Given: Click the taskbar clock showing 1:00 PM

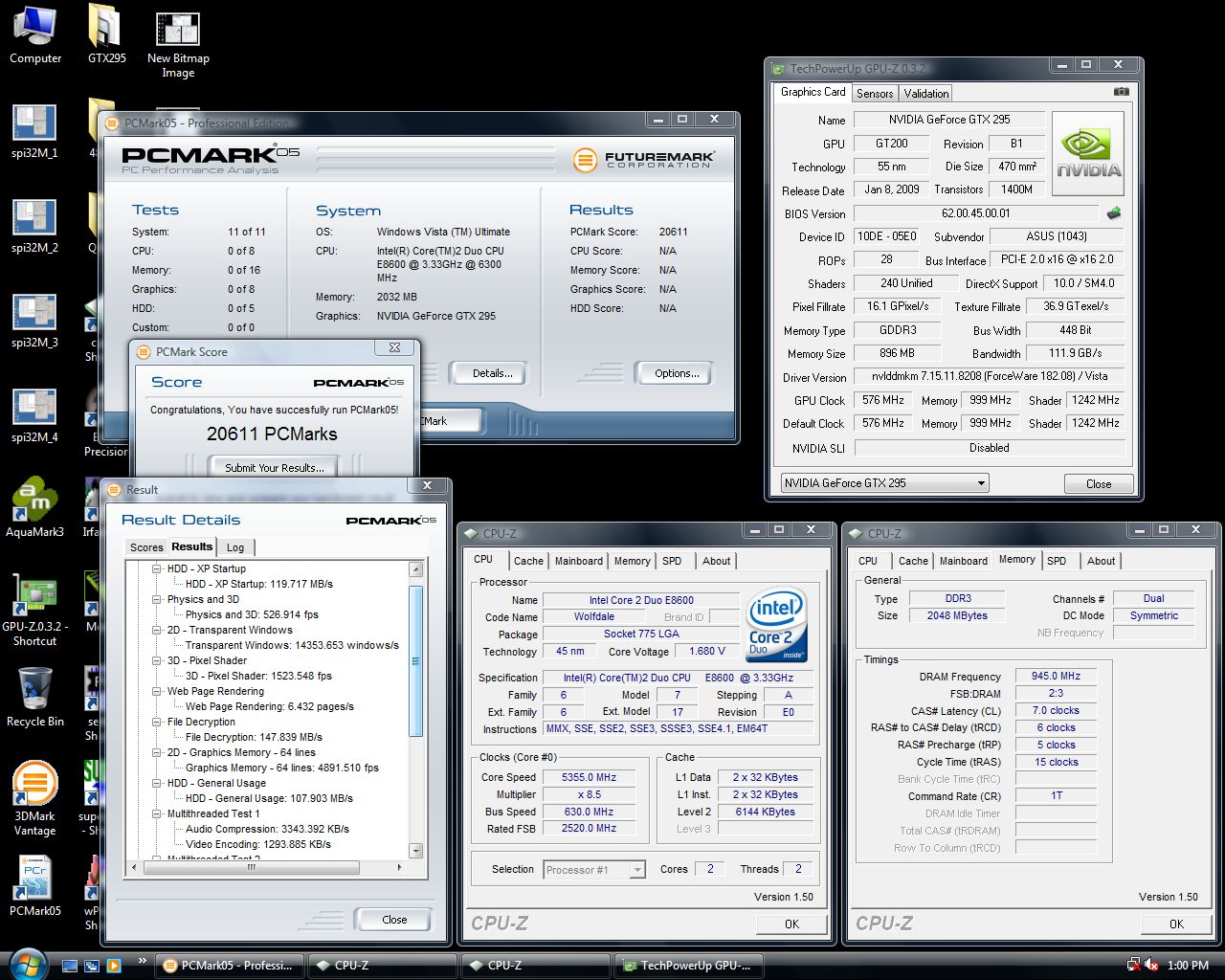Looking at the screenshot, I should point(1188,966).
